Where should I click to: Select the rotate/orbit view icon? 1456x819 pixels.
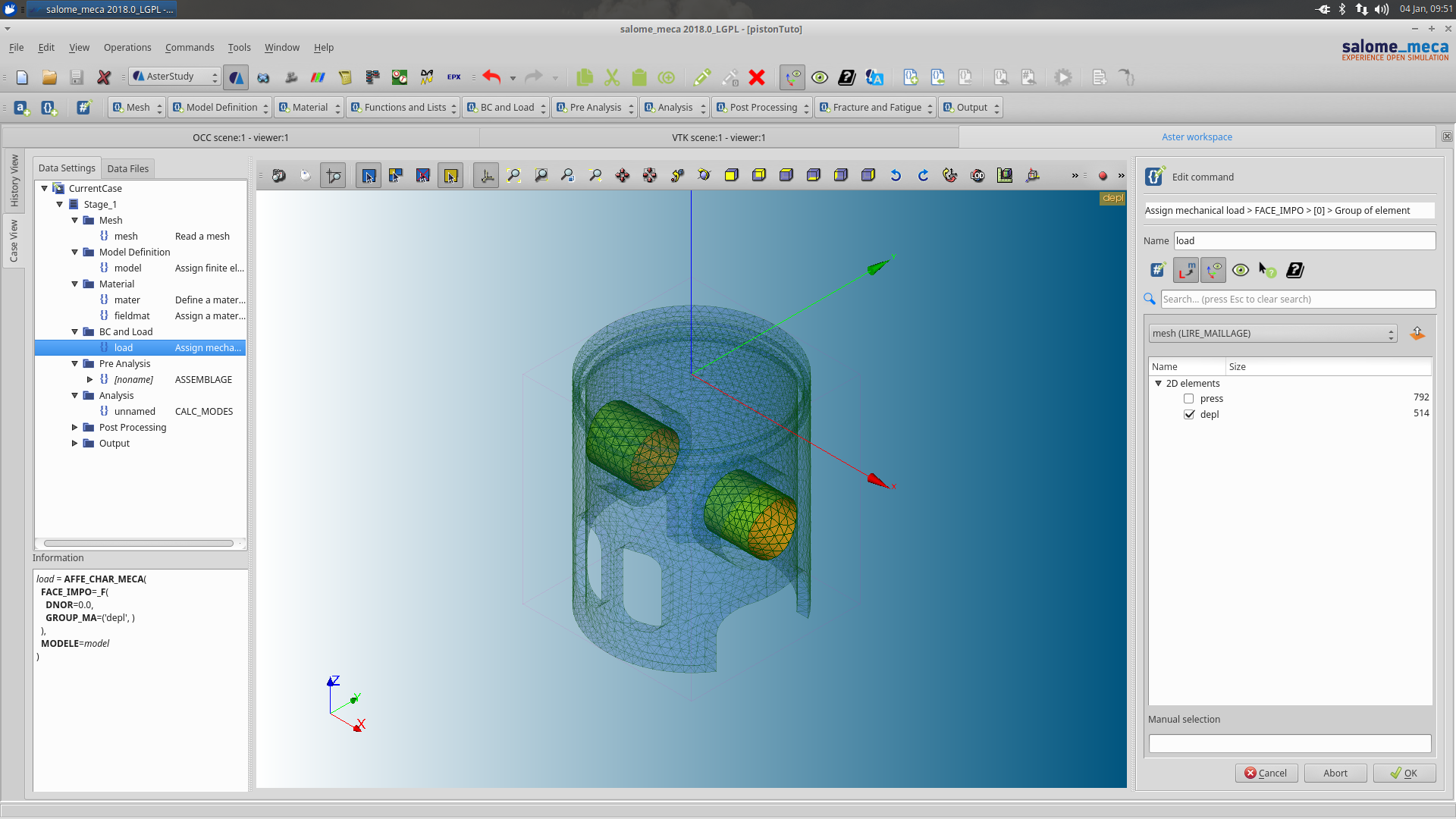pyautogui.click(x=703, y=175)
